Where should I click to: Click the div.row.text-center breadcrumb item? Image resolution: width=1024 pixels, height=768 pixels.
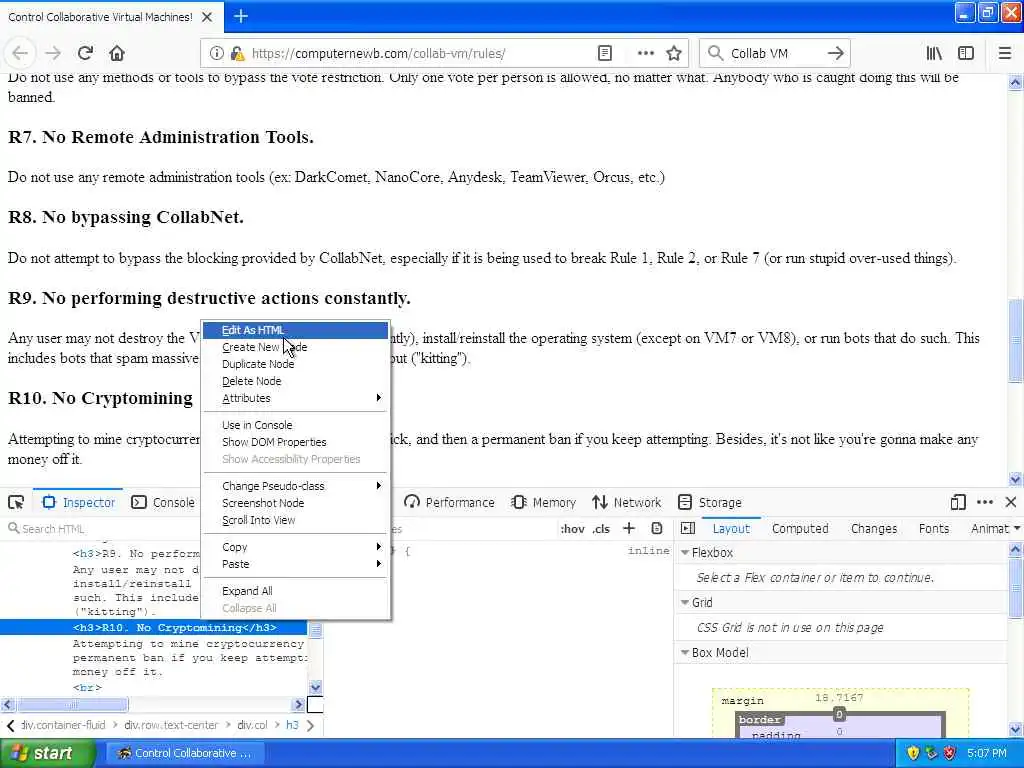point(170,725)
